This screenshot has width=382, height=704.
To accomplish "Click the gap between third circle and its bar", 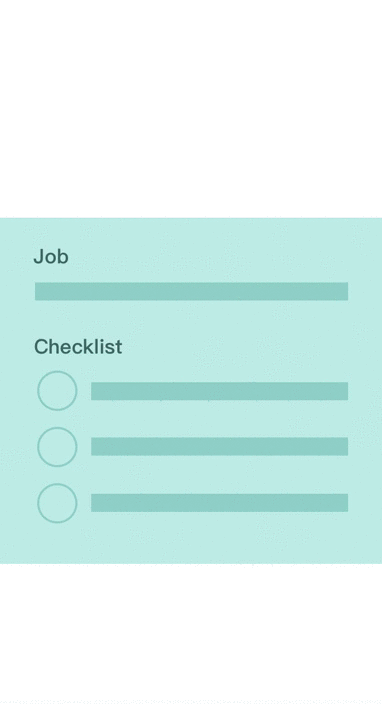I will tap(84, 502).
